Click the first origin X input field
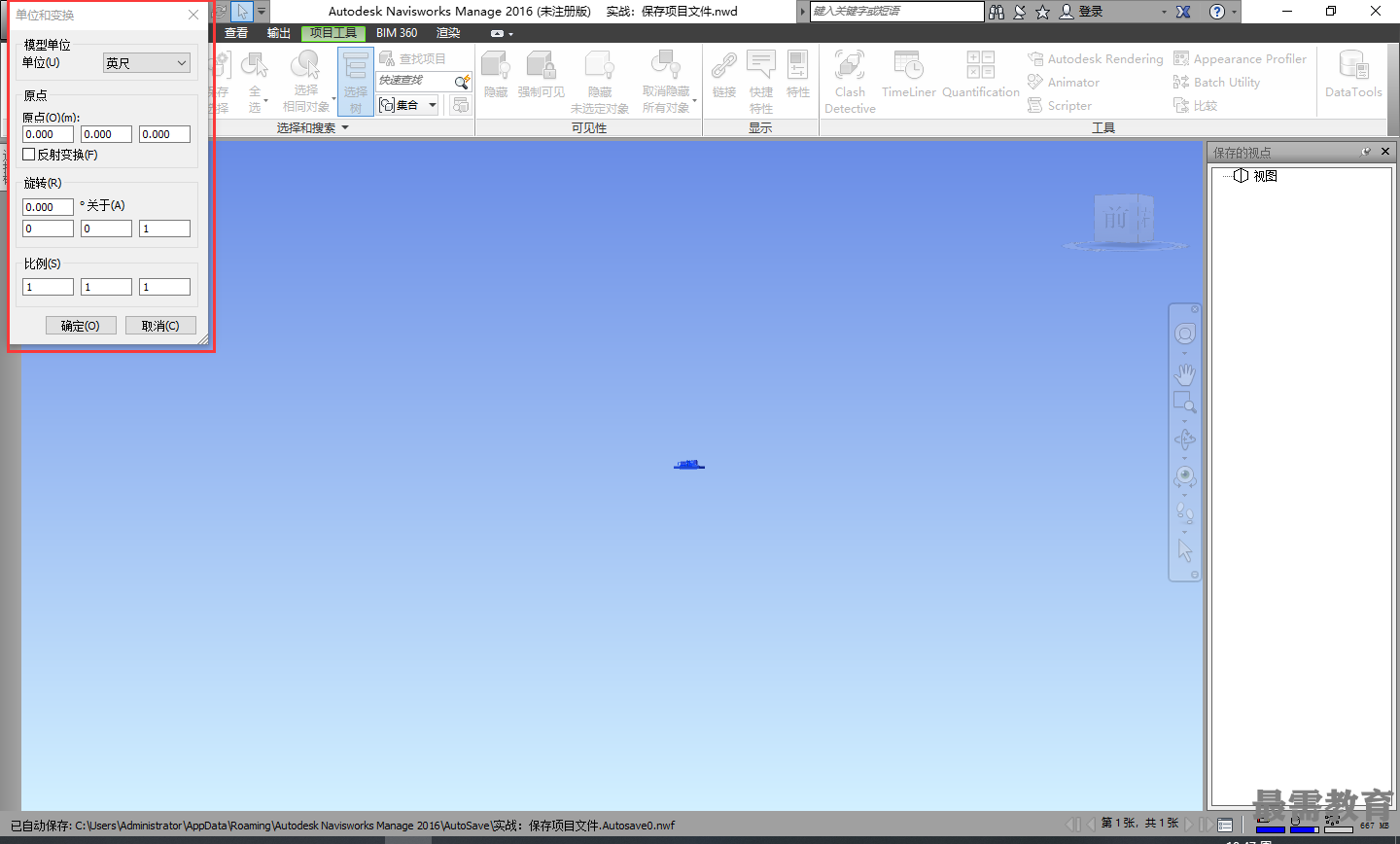Image resolution: width=1400 pixels, height=844 pixels. coord(48,134)
